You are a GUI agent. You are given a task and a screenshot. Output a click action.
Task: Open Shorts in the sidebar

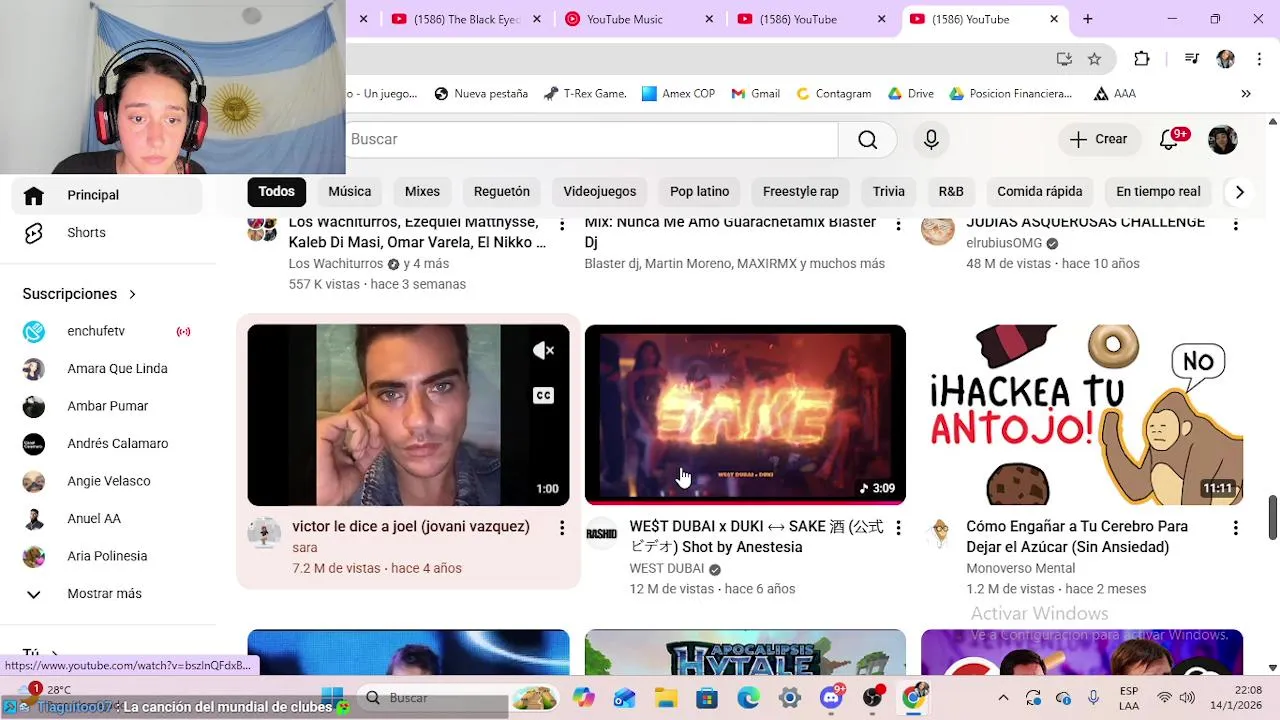[107, 233]
